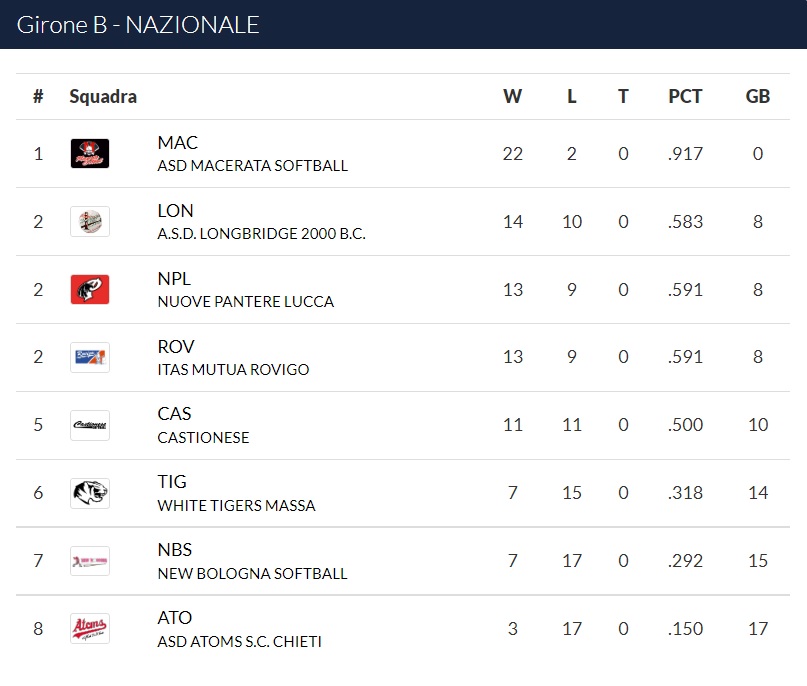
Task: Select the Itas Mutua Rovigo team logo
Action: click(x=90, y=357)
